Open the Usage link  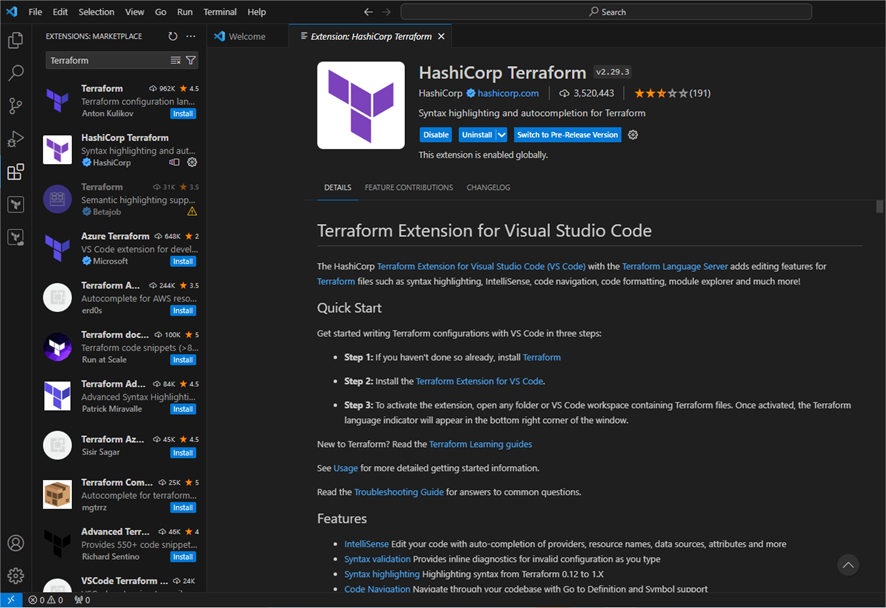point(346,468)
